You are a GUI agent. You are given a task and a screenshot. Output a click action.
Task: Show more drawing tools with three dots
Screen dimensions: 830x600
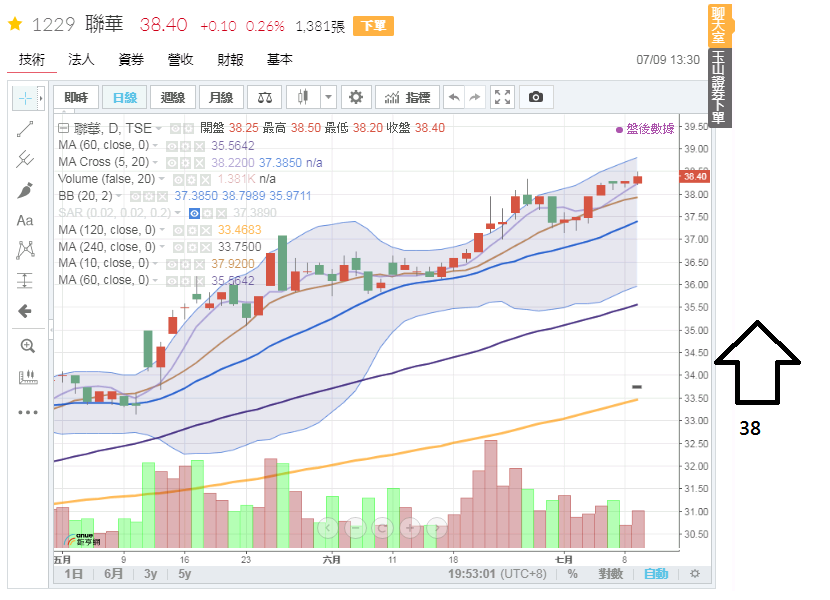click(x=28, y=412)
